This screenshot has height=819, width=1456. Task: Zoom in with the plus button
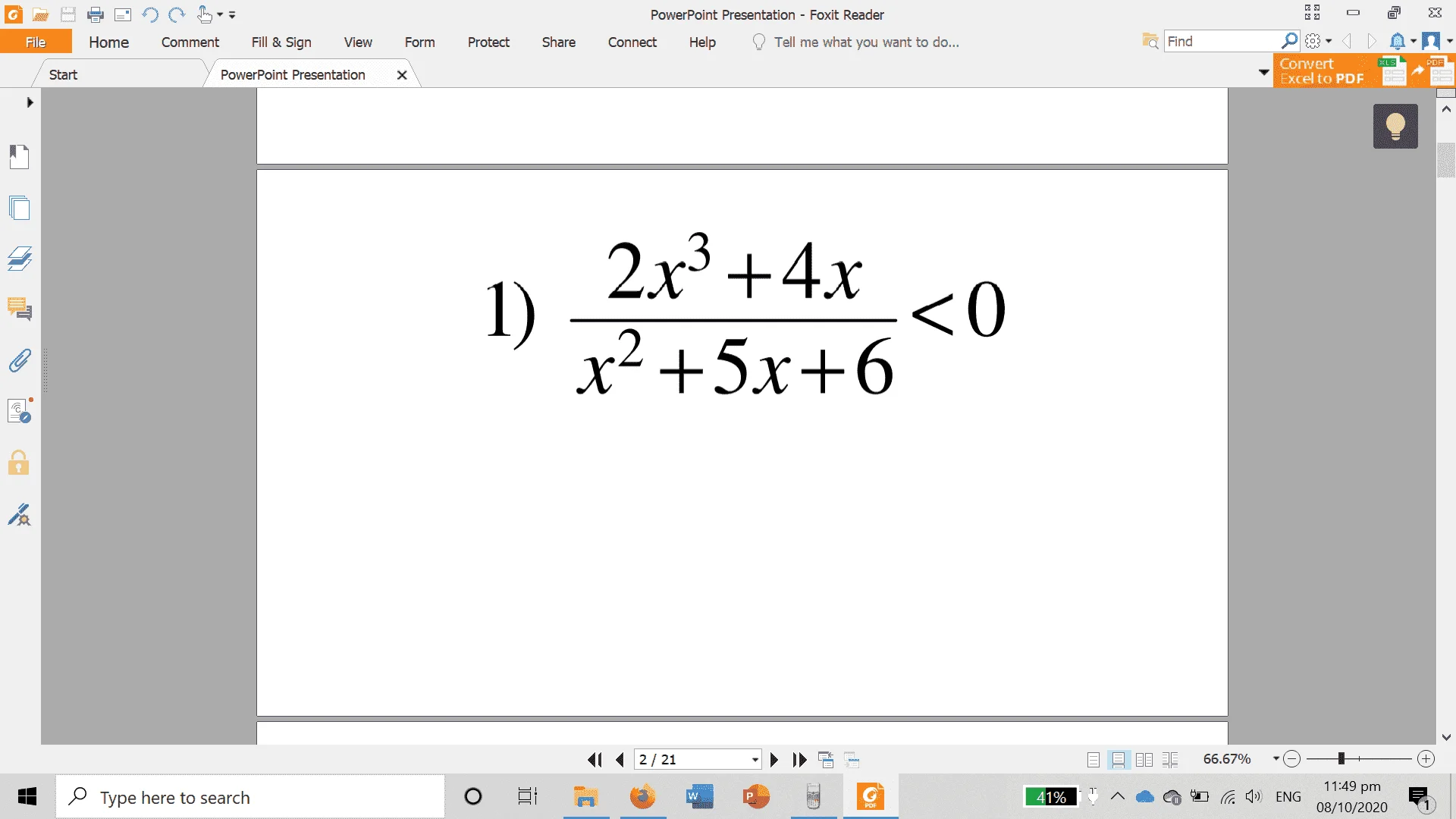[x=1426, y=759]
